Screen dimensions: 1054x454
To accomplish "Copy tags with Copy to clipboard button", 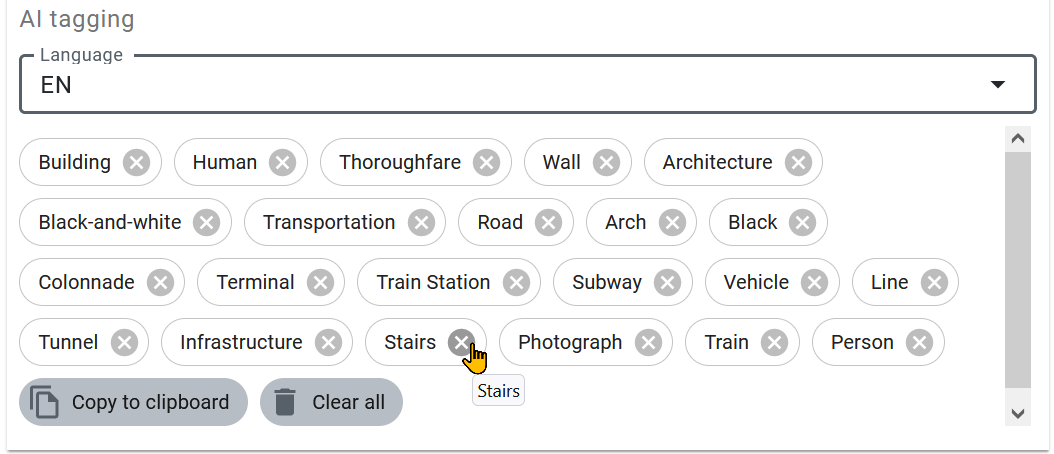I will [x=133, y=402].
